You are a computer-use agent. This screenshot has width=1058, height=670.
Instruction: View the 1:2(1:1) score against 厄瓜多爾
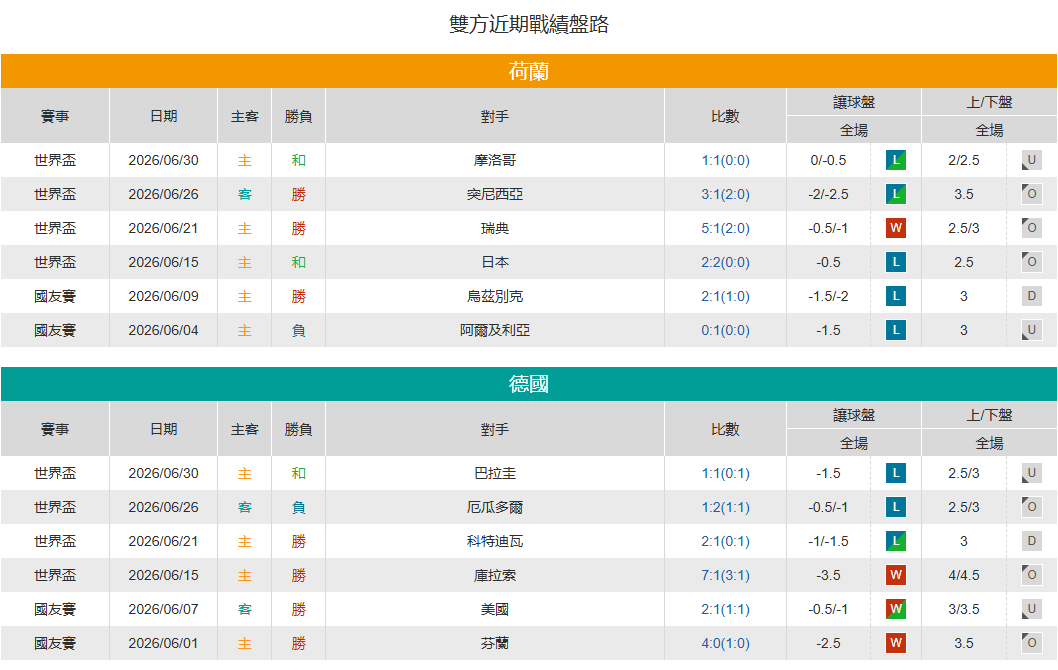coord(725,507)
